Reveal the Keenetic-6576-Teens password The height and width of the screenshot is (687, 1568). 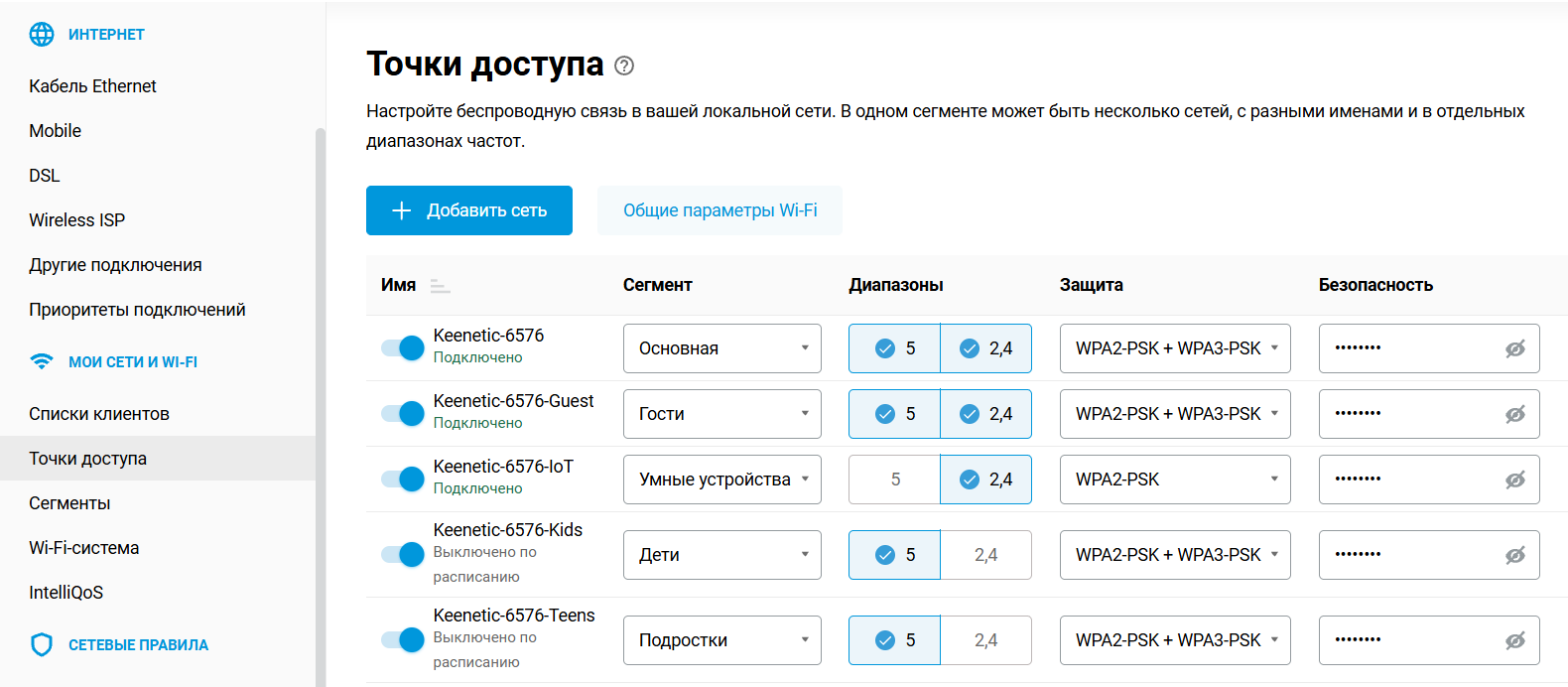(1514, 640)
